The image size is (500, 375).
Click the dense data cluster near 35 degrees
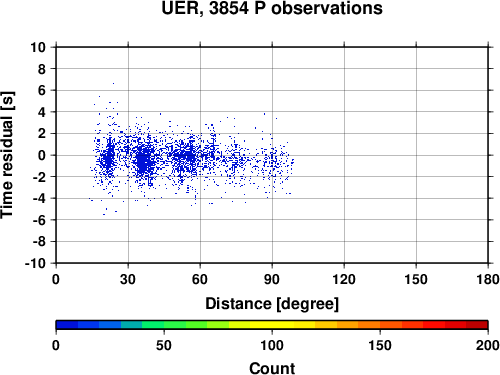(x=143, y=161)
